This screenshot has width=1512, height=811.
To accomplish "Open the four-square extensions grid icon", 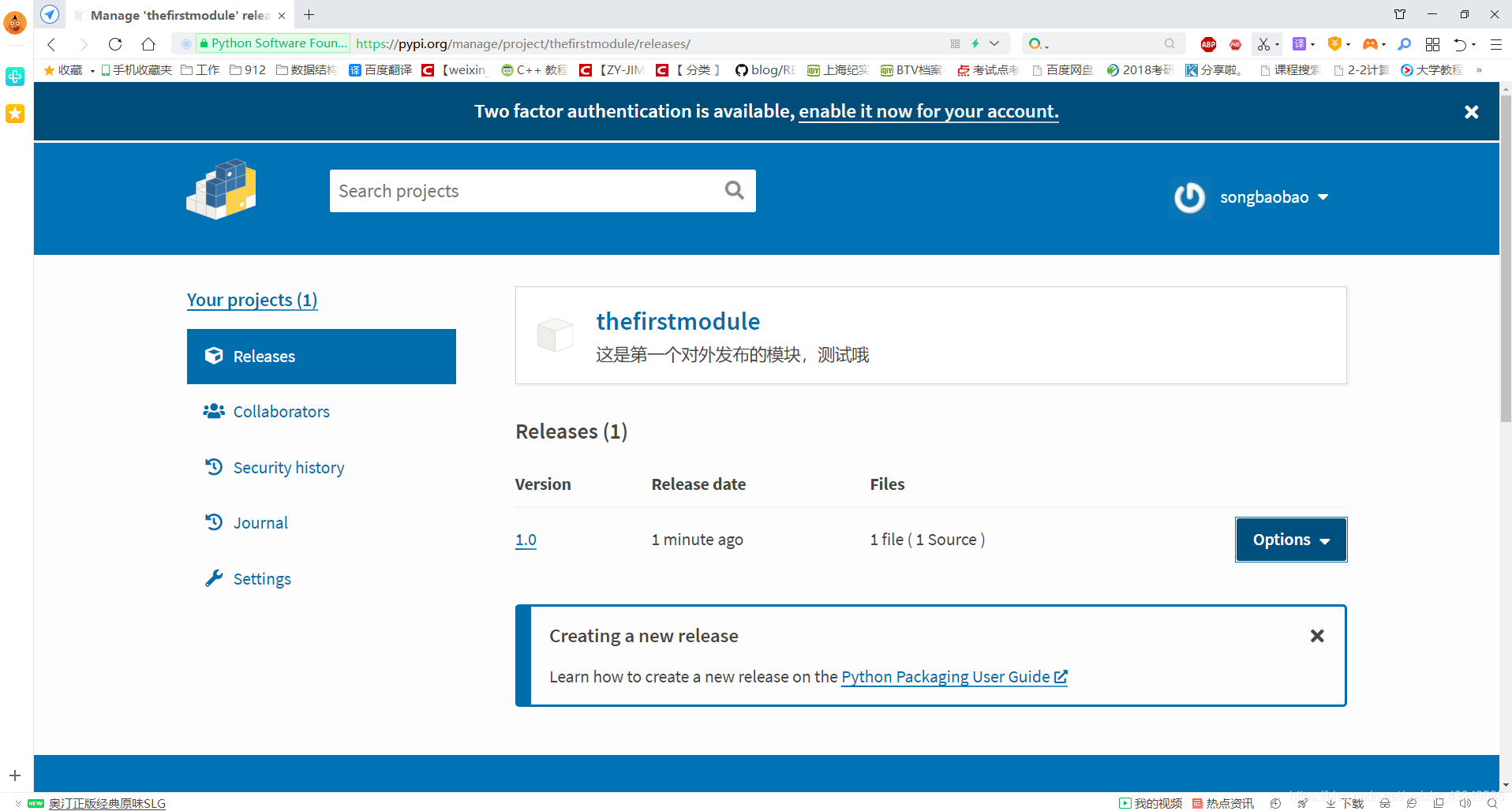I will (x=1432, y=44).
